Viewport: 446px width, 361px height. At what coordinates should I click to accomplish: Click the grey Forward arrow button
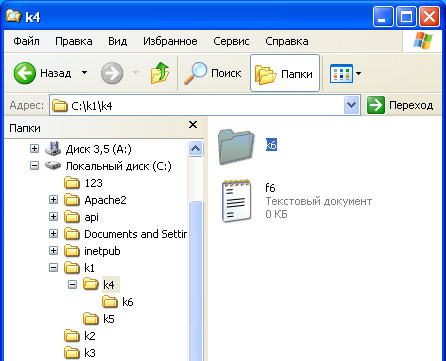[112, 73]
